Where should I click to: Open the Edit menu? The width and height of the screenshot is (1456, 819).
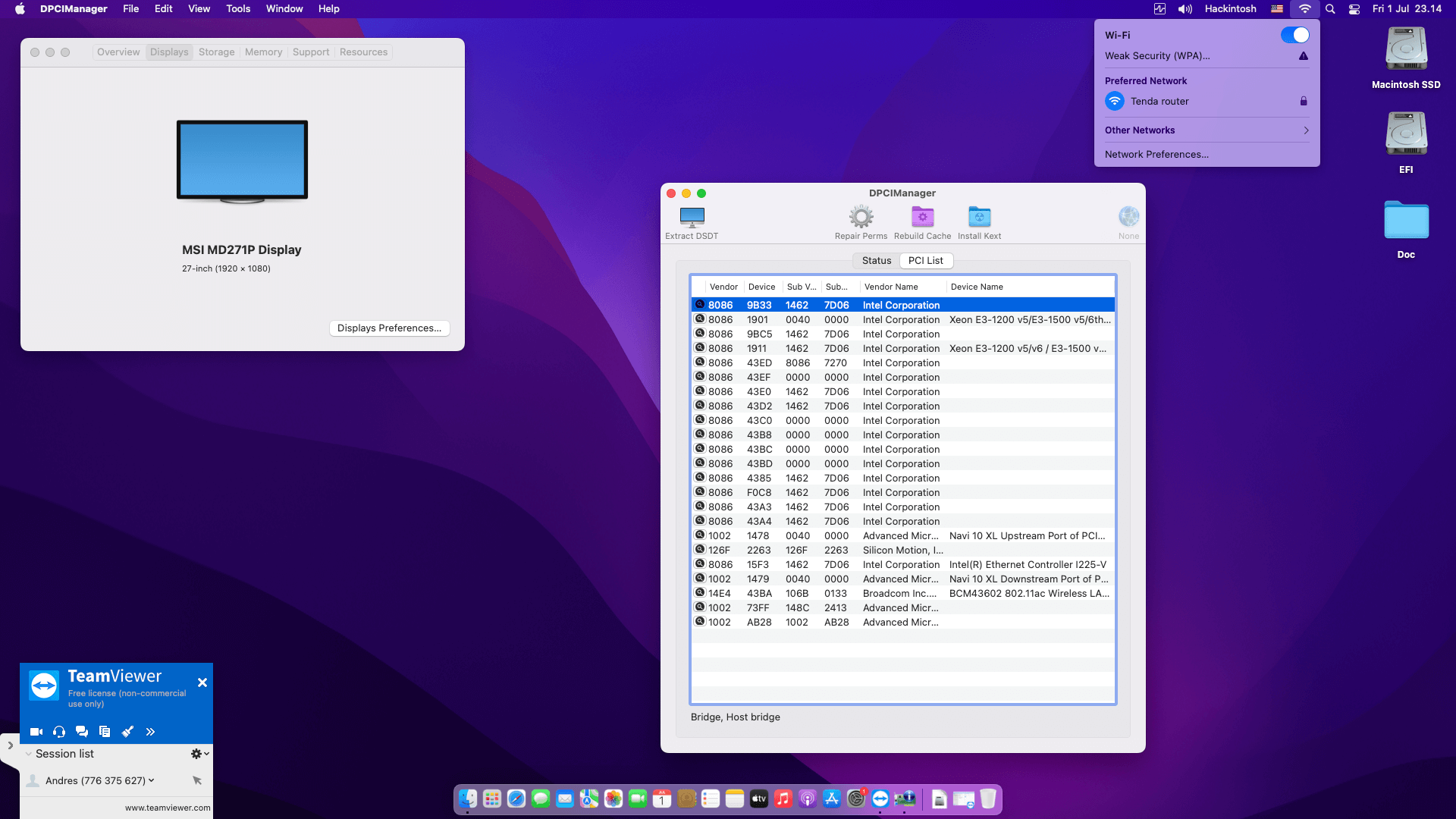coord(164,9)
